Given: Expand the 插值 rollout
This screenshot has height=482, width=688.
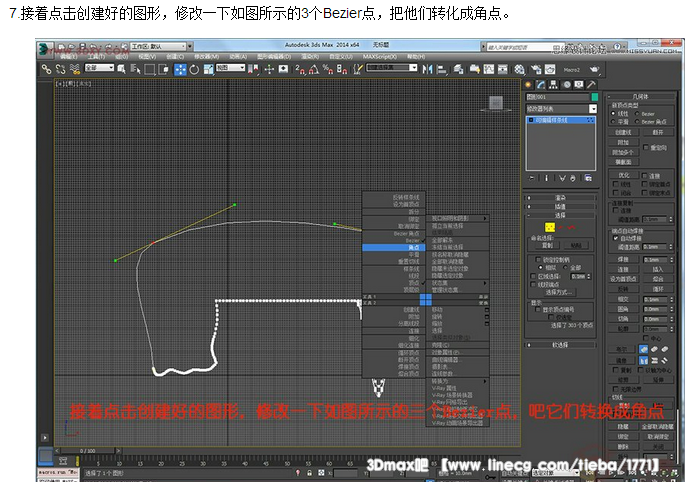Looking at the screenshot, I should 560,207.
